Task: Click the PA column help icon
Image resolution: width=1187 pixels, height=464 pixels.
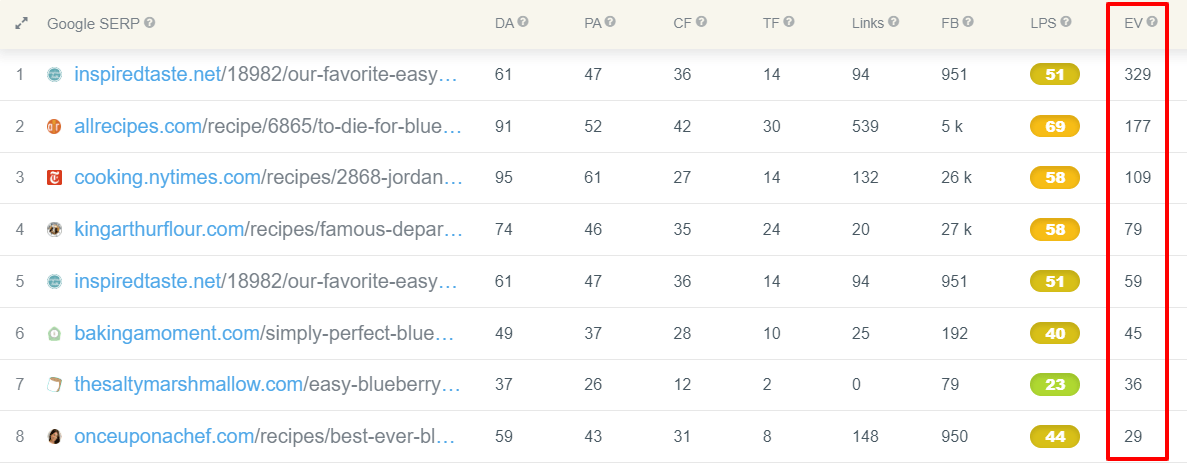Action: (610, 23)
